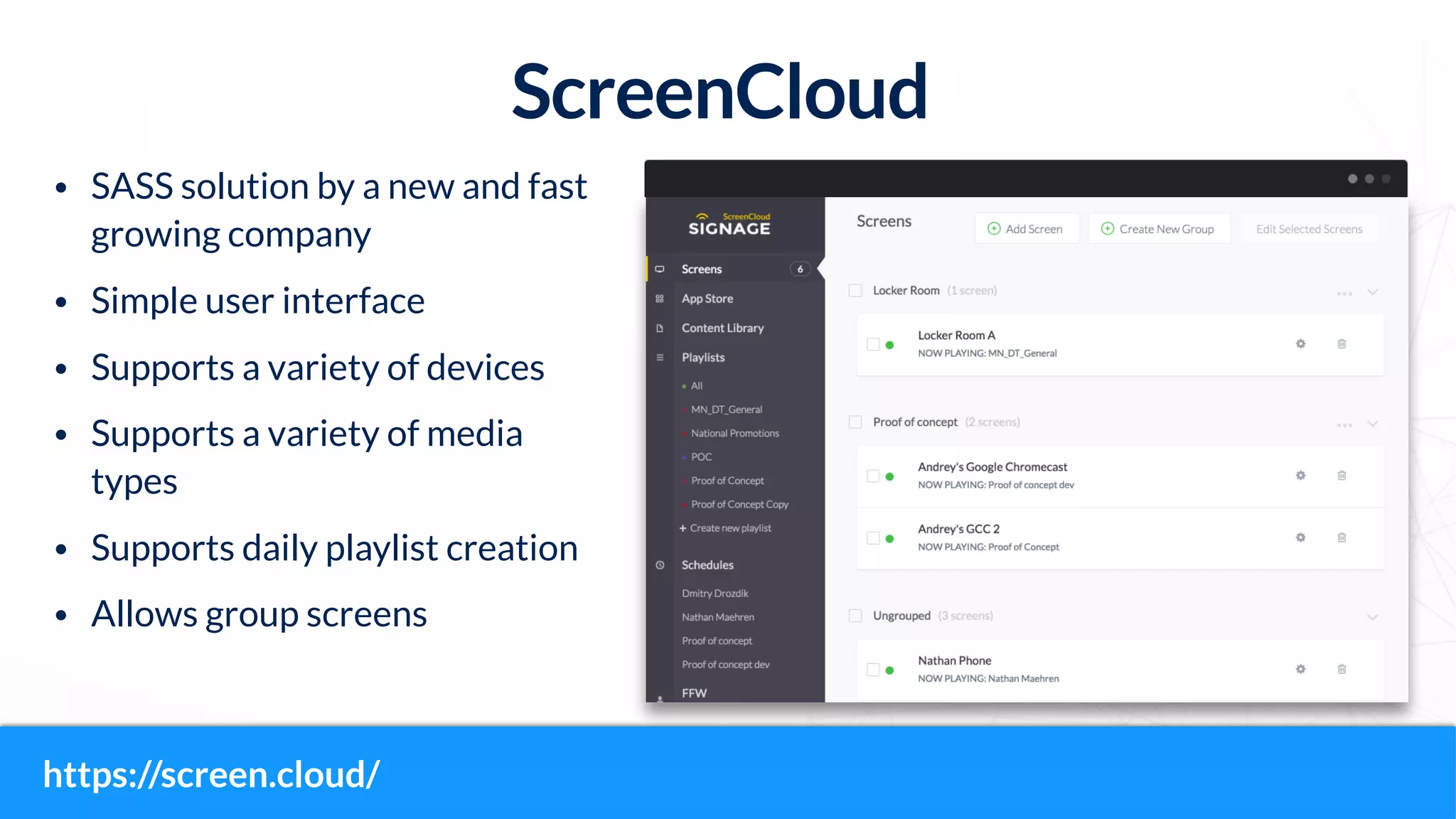Collapse the Ungrouped group chevron
The image size is (1456, 819).
1373,617
